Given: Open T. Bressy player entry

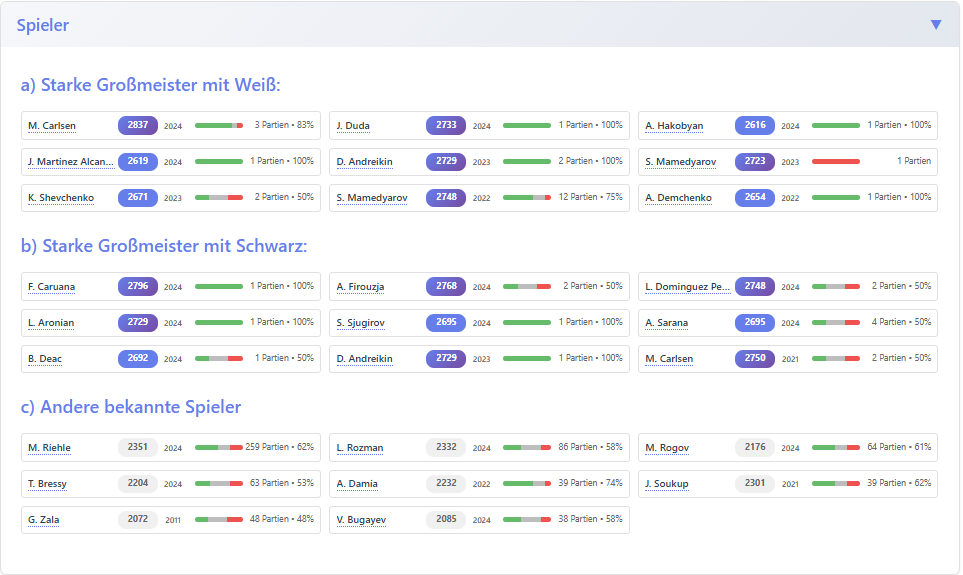Looking at the screenshot, I should (47, 484).
